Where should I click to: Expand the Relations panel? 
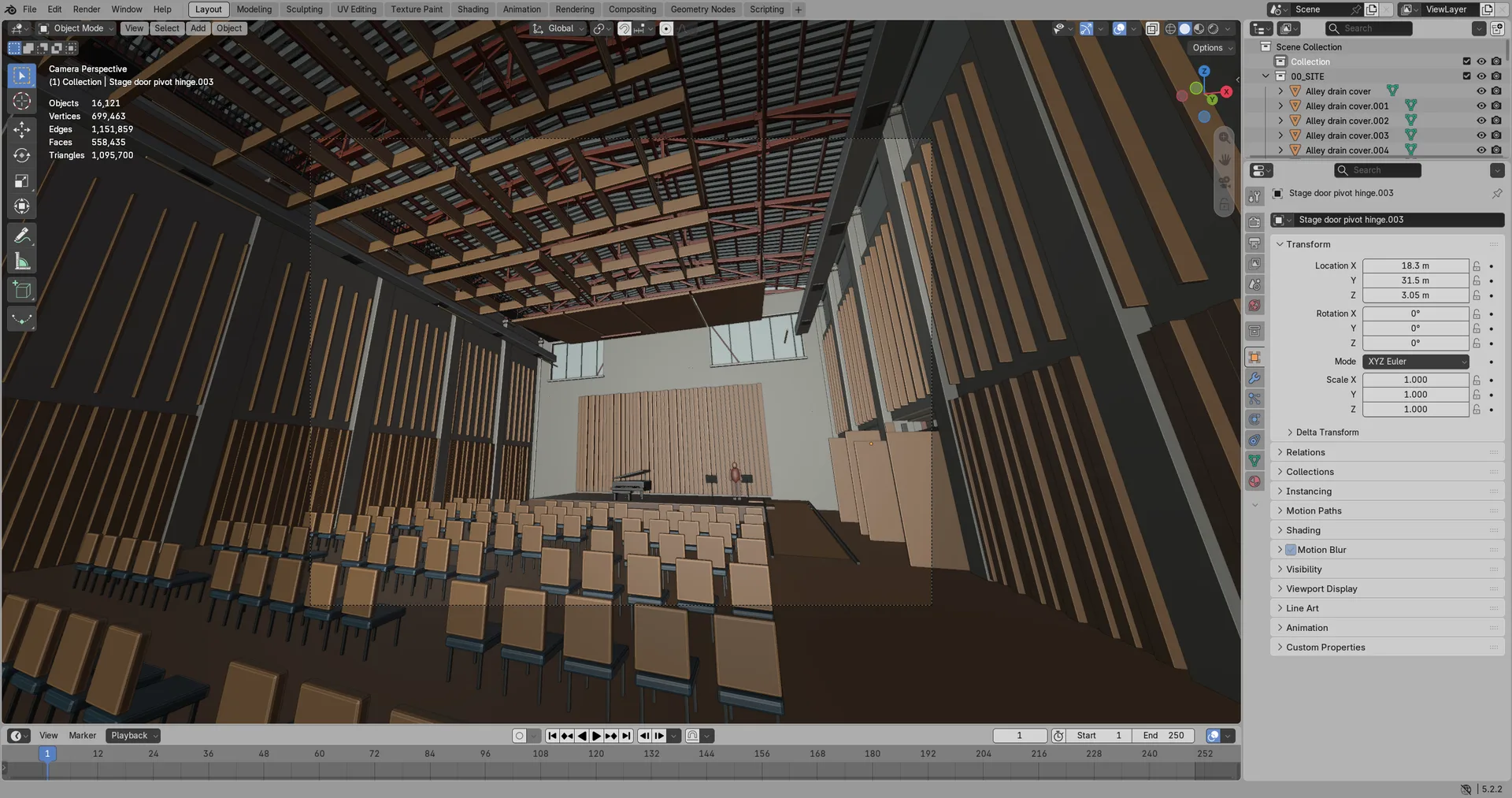(x=1387, y=452)
